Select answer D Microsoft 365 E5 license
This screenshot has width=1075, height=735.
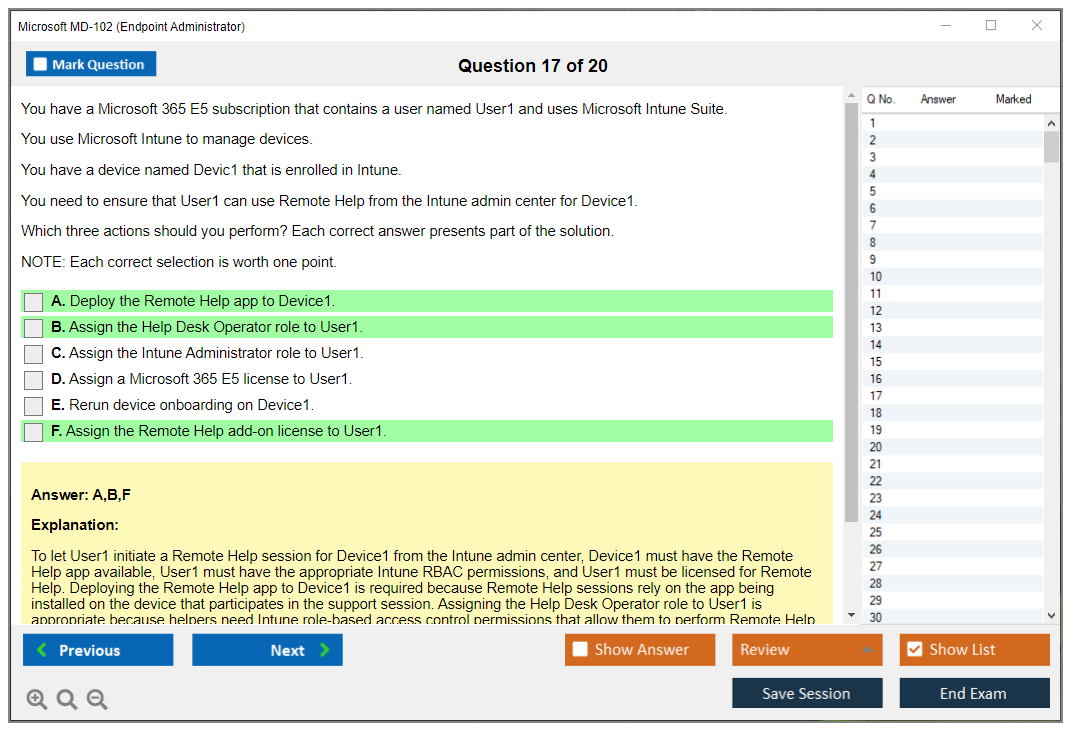(33, 380)
